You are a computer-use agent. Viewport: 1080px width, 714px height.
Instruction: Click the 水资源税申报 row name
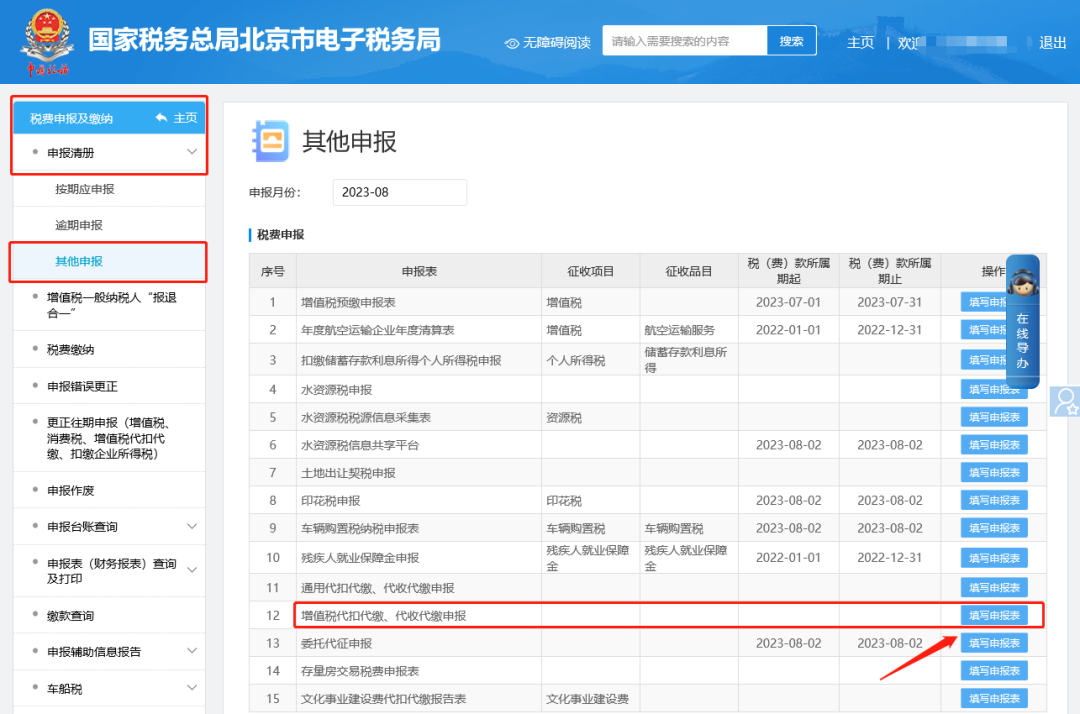(336, 390)
